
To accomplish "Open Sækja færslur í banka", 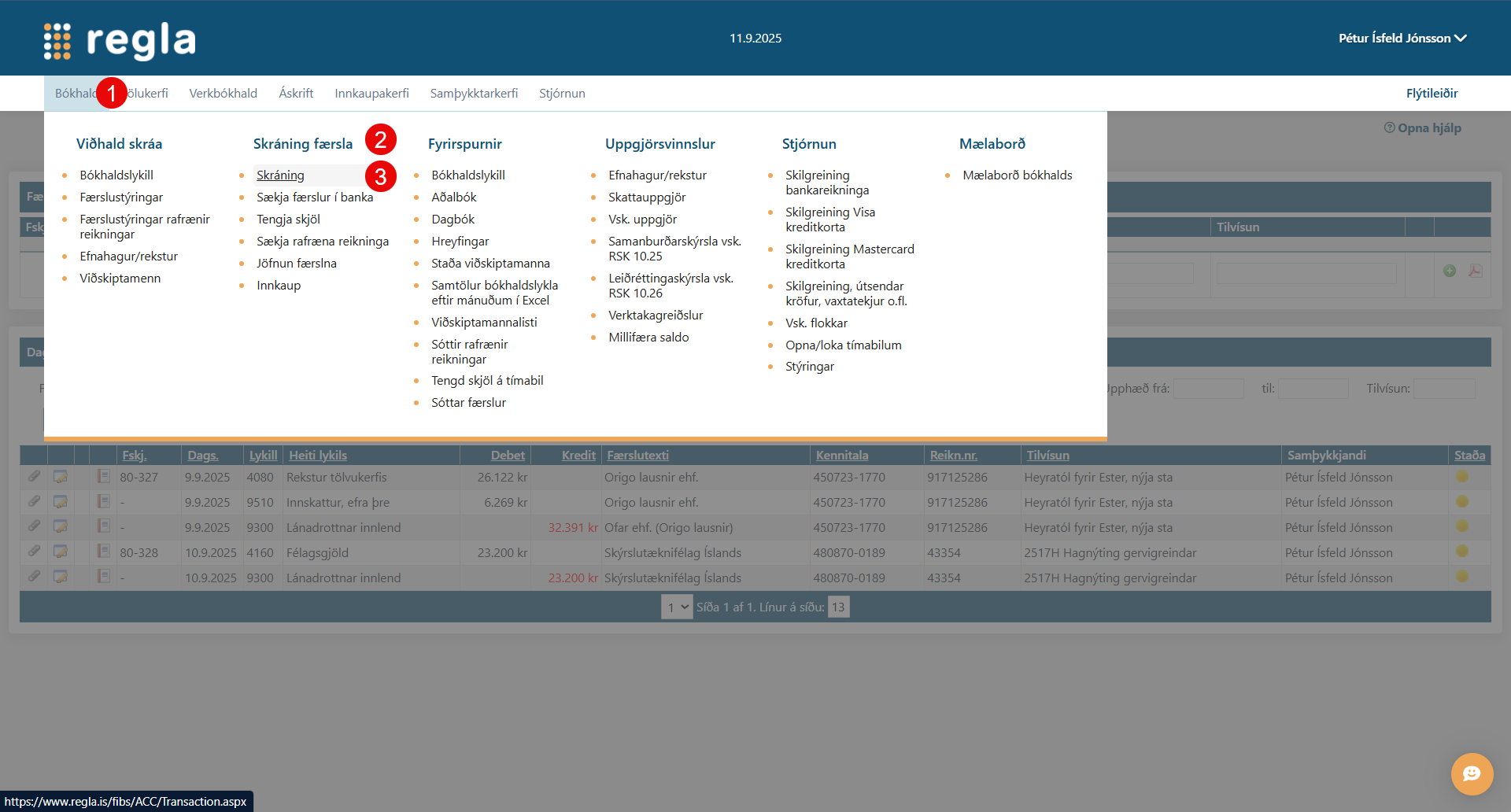I will pos(315,197).
